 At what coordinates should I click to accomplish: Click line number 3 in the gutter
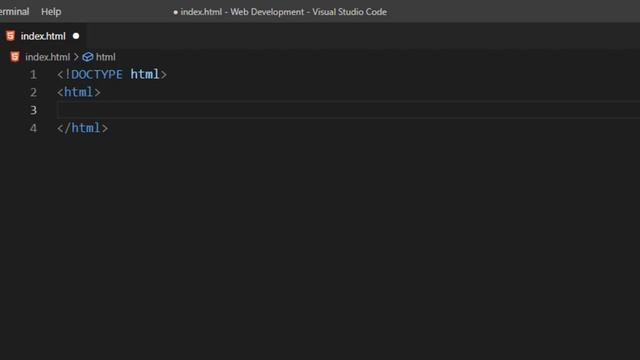point(33,110)
